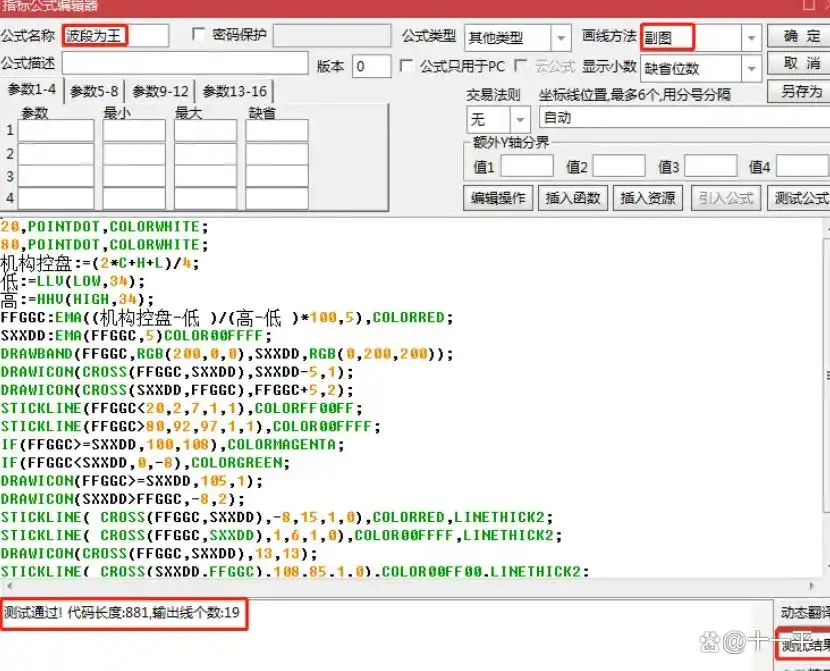
Task: Click the 插入资源 insert resource button
Action: tap(648, 198)
